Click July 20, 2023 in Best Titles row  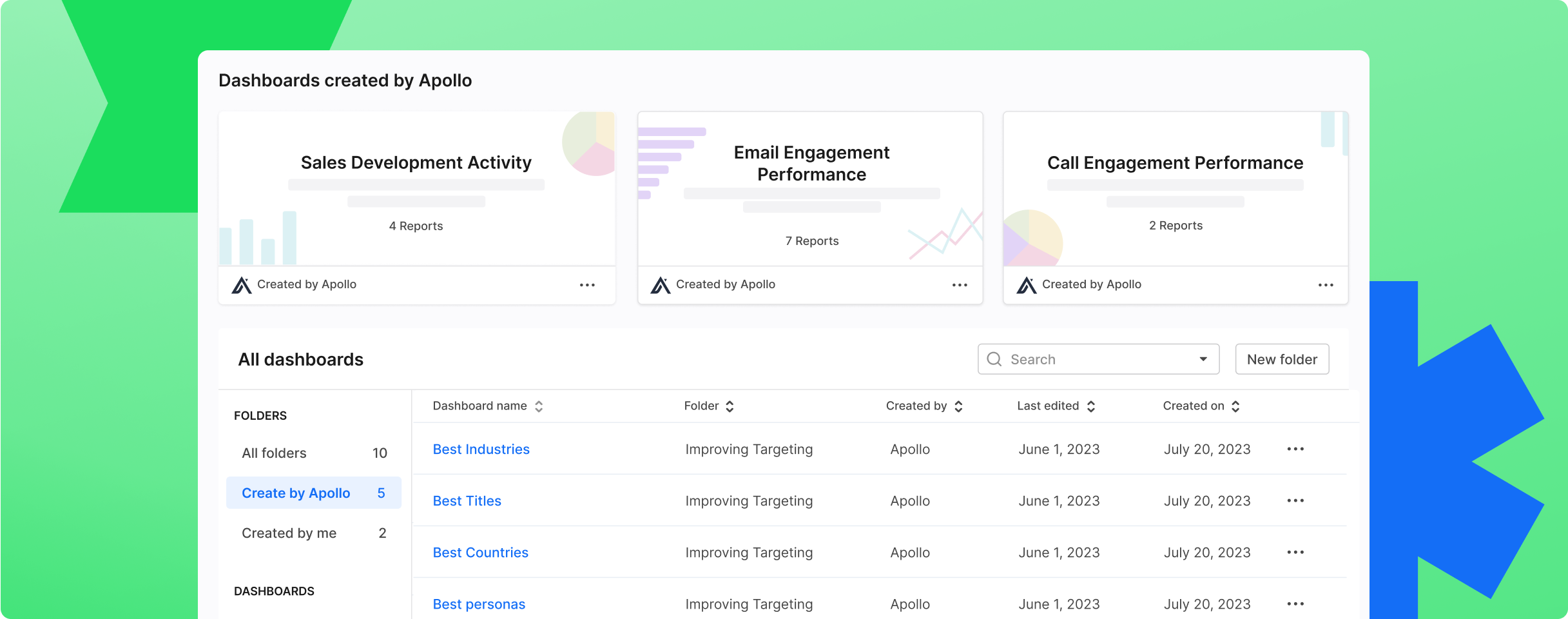tap(1206, 501)
